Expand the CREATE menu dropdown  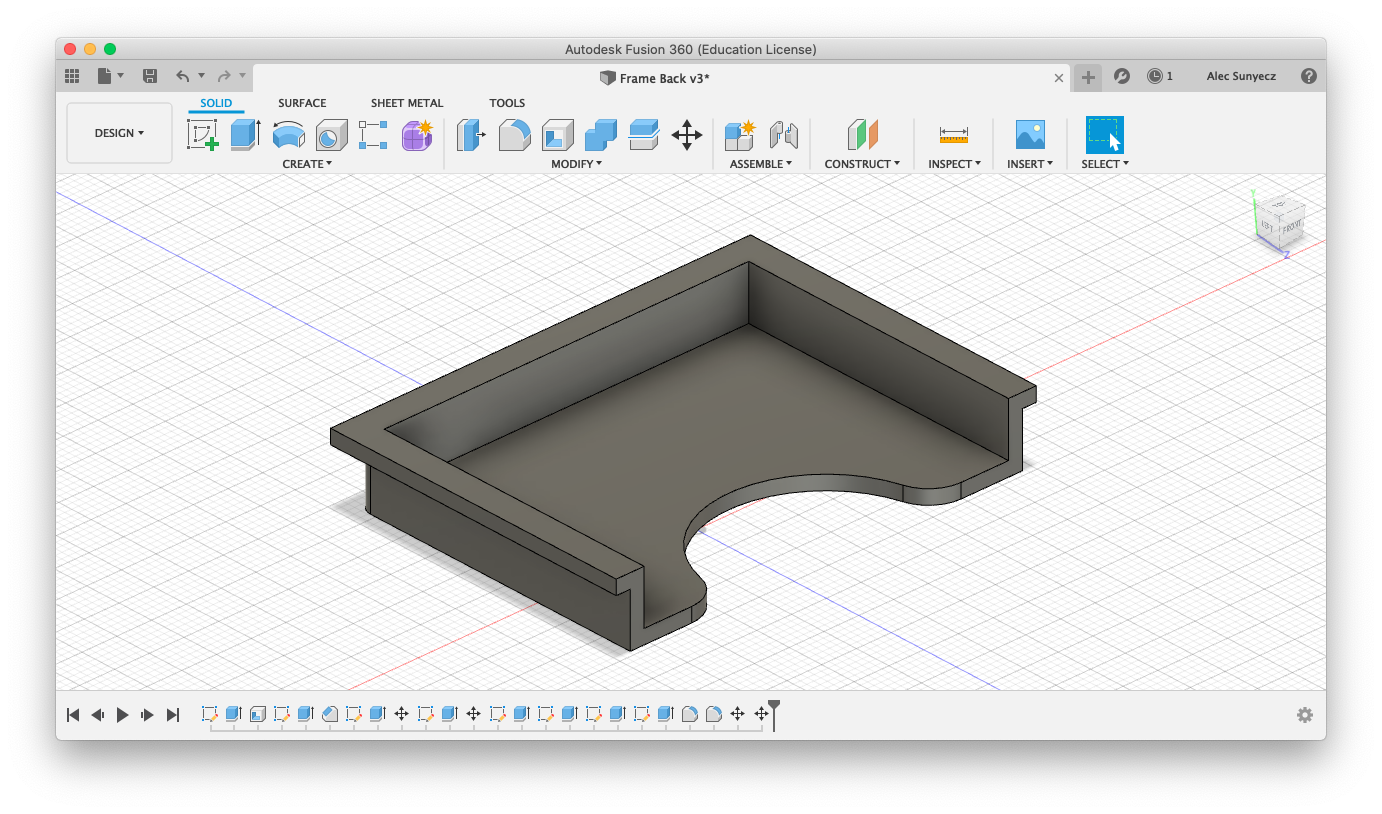307,164
